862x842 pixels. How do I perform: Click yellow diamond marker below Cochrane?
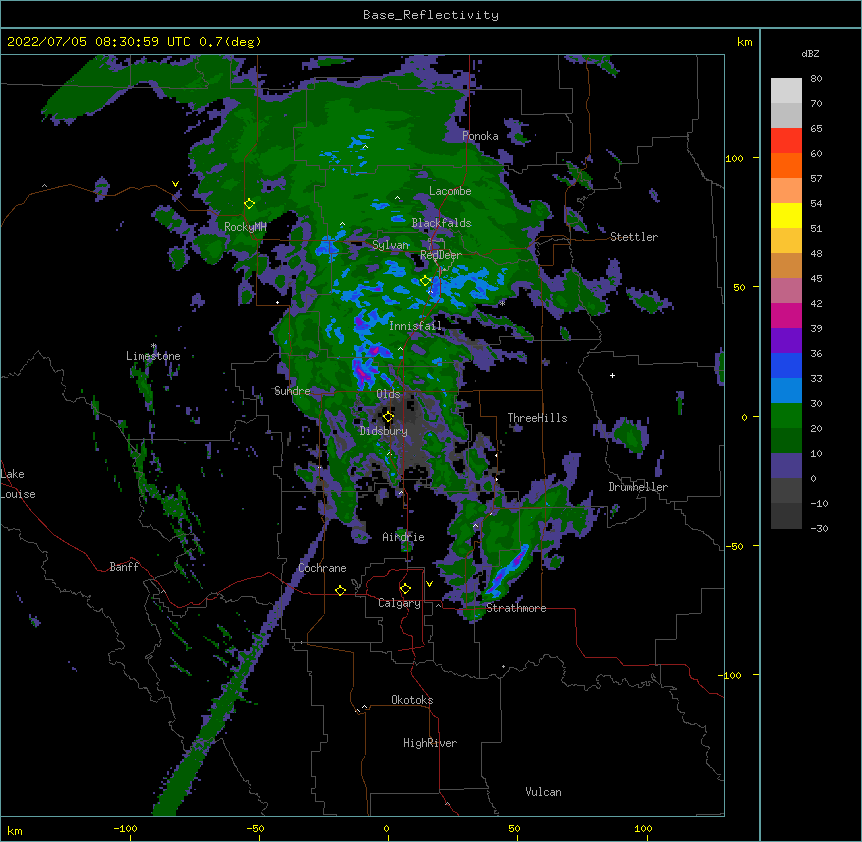340,590
